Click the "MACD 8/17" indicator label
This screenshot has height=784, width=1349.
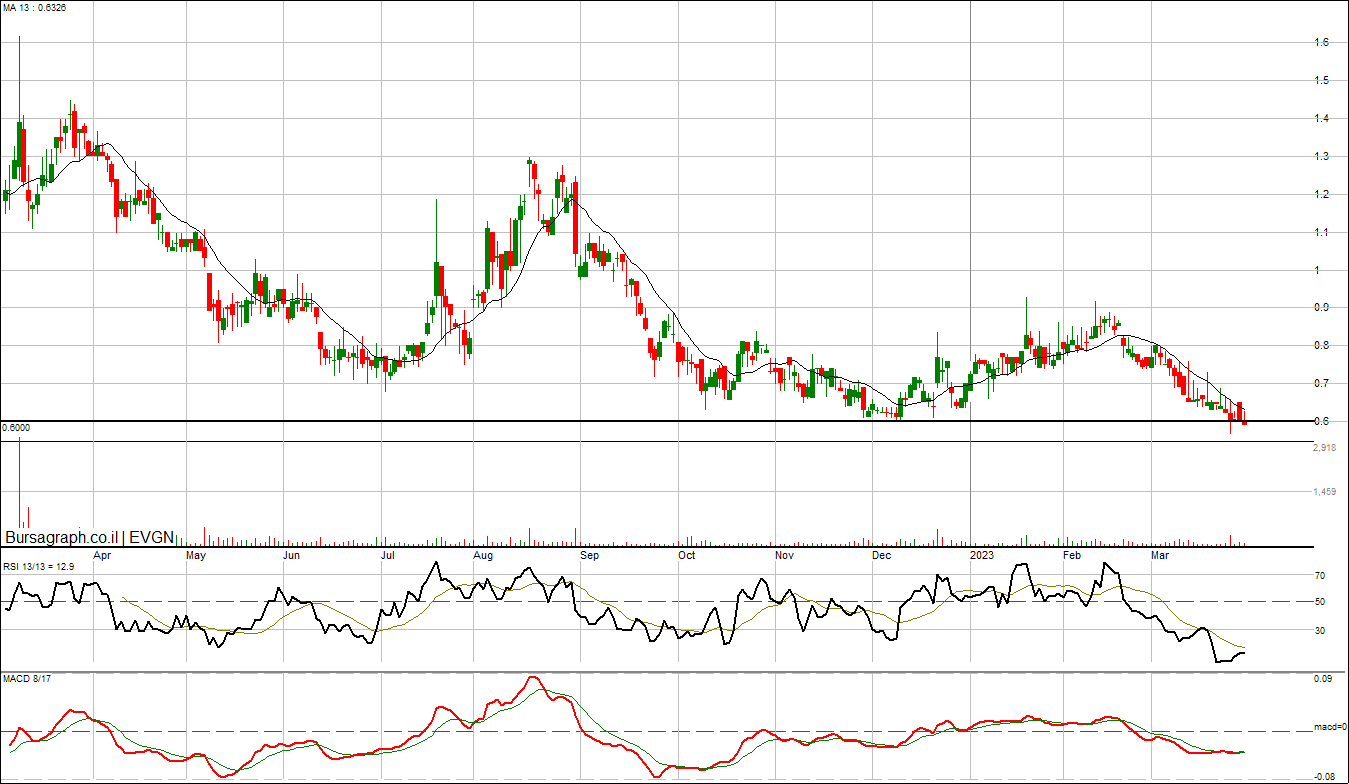(x=25, y=680)
